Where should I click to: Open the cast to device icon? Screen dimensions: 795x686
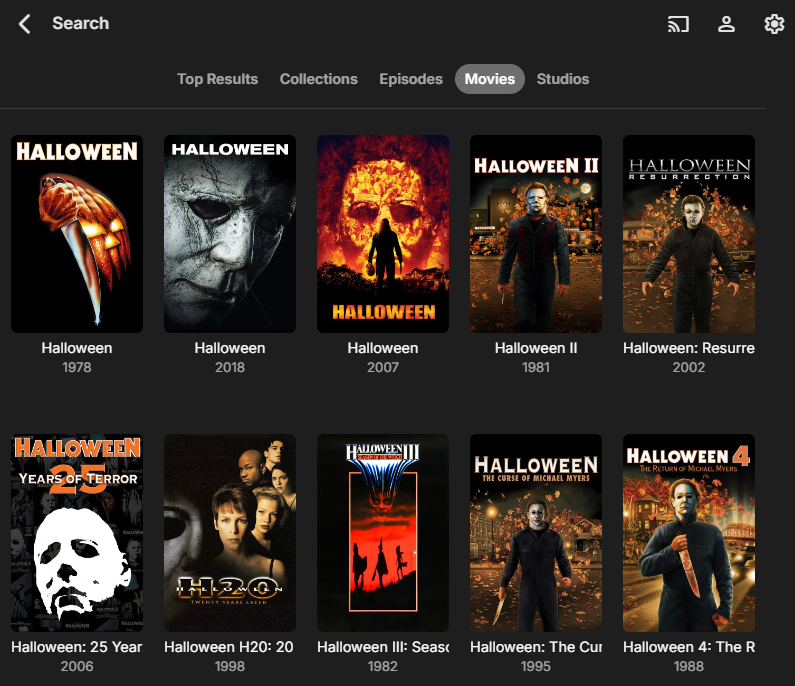678,24
